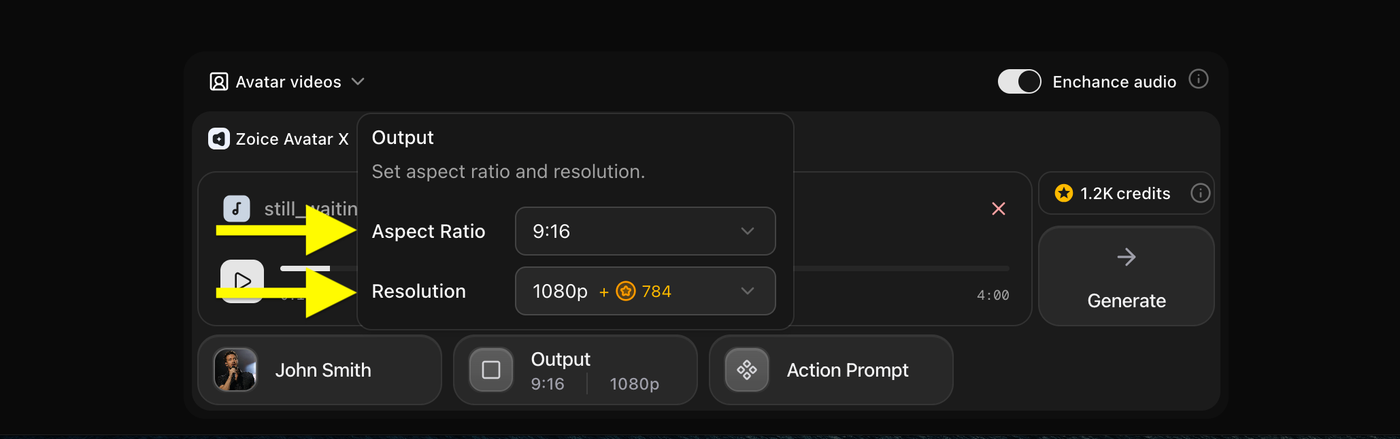Click the Action Prompt diamond grid icon
1400x439 pixels.
coord(747,370)
